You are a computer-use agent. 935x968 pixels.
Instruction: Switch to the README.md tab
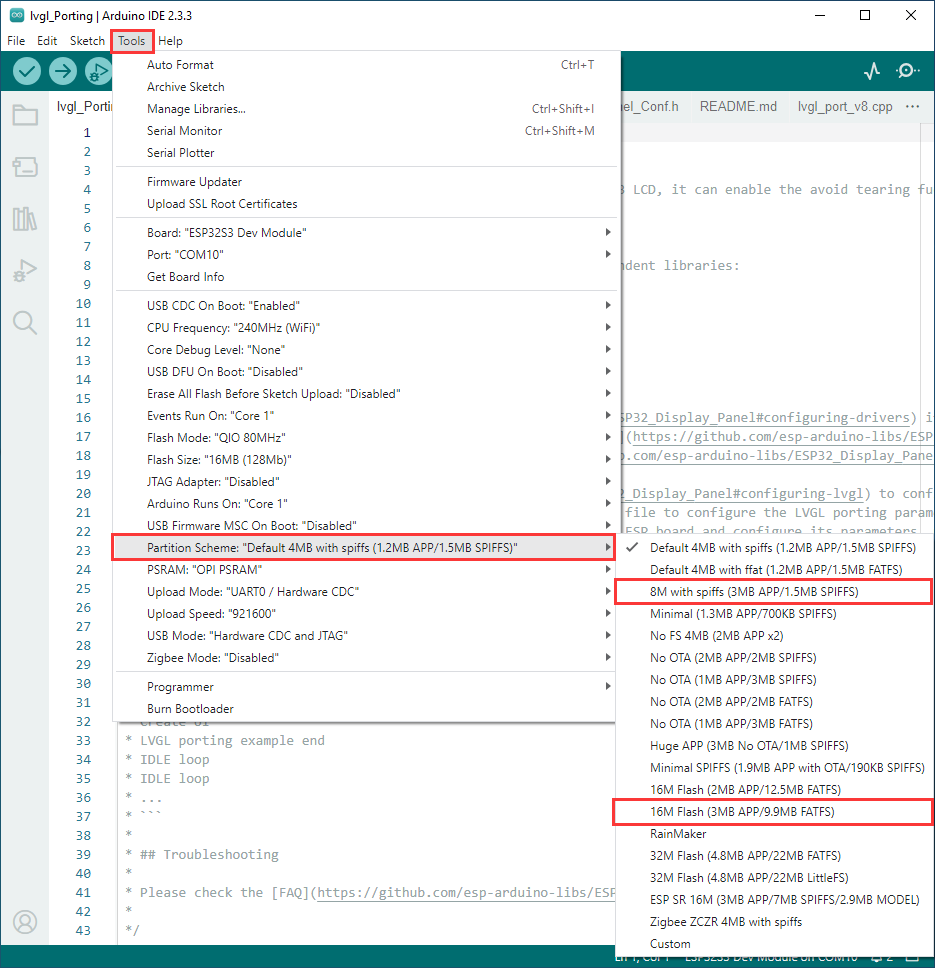[x=738, y=107]
